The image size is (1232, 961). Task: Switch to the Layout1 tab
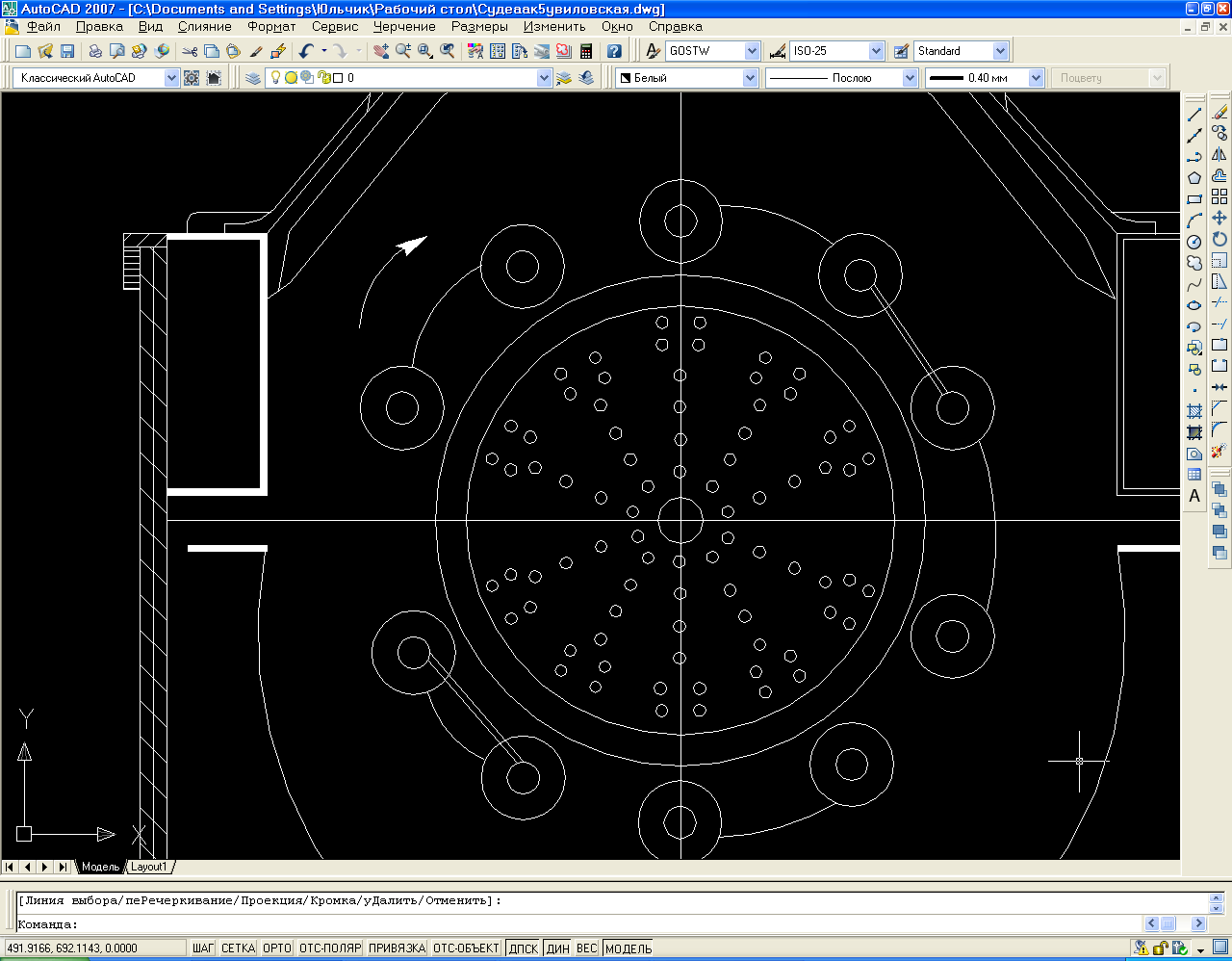pyautogui.click(x=149, y=867)
